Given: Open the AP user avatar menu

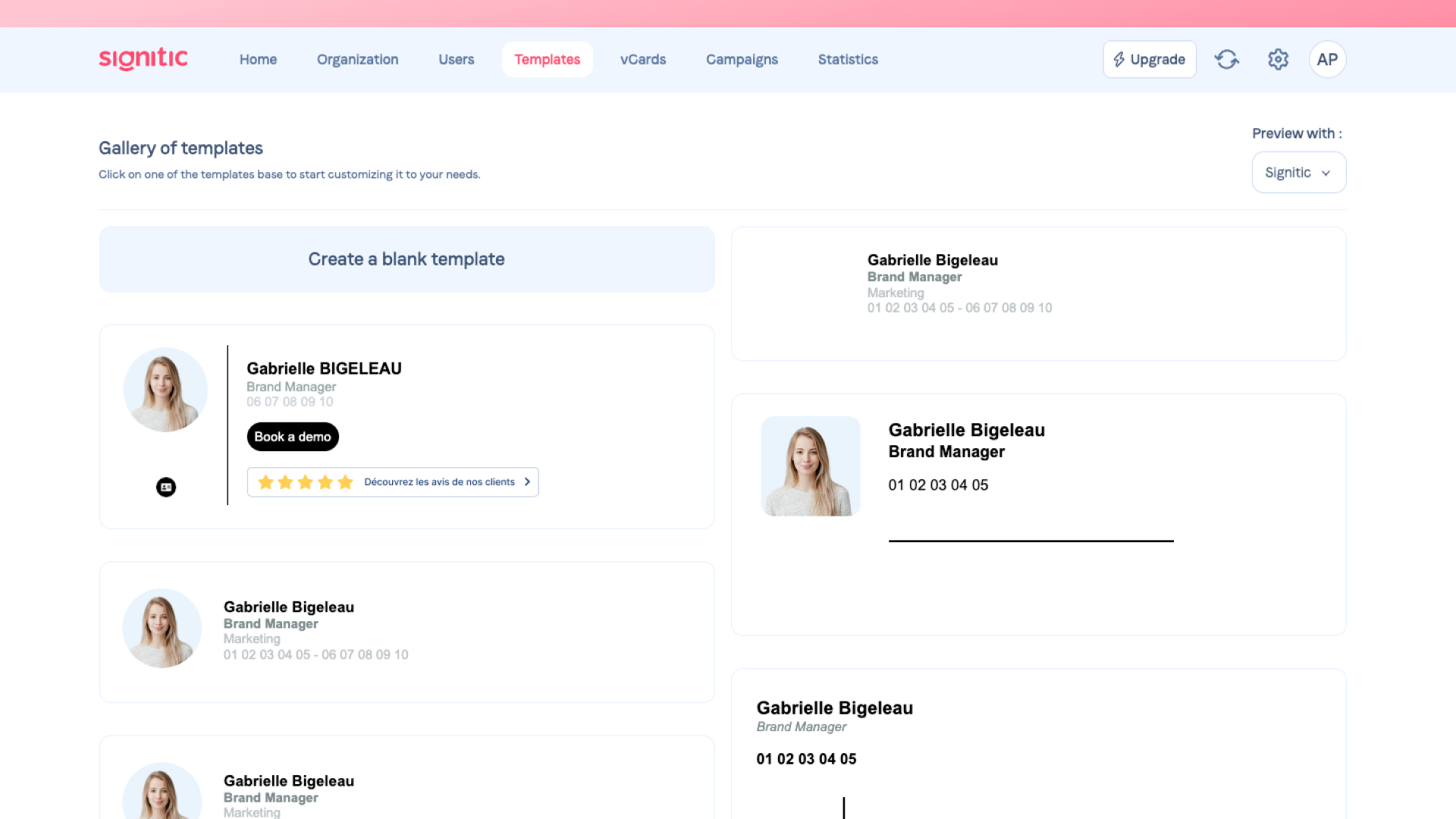Looking at the screenshot, I should pyautogui.click(x=1326, y=59).
